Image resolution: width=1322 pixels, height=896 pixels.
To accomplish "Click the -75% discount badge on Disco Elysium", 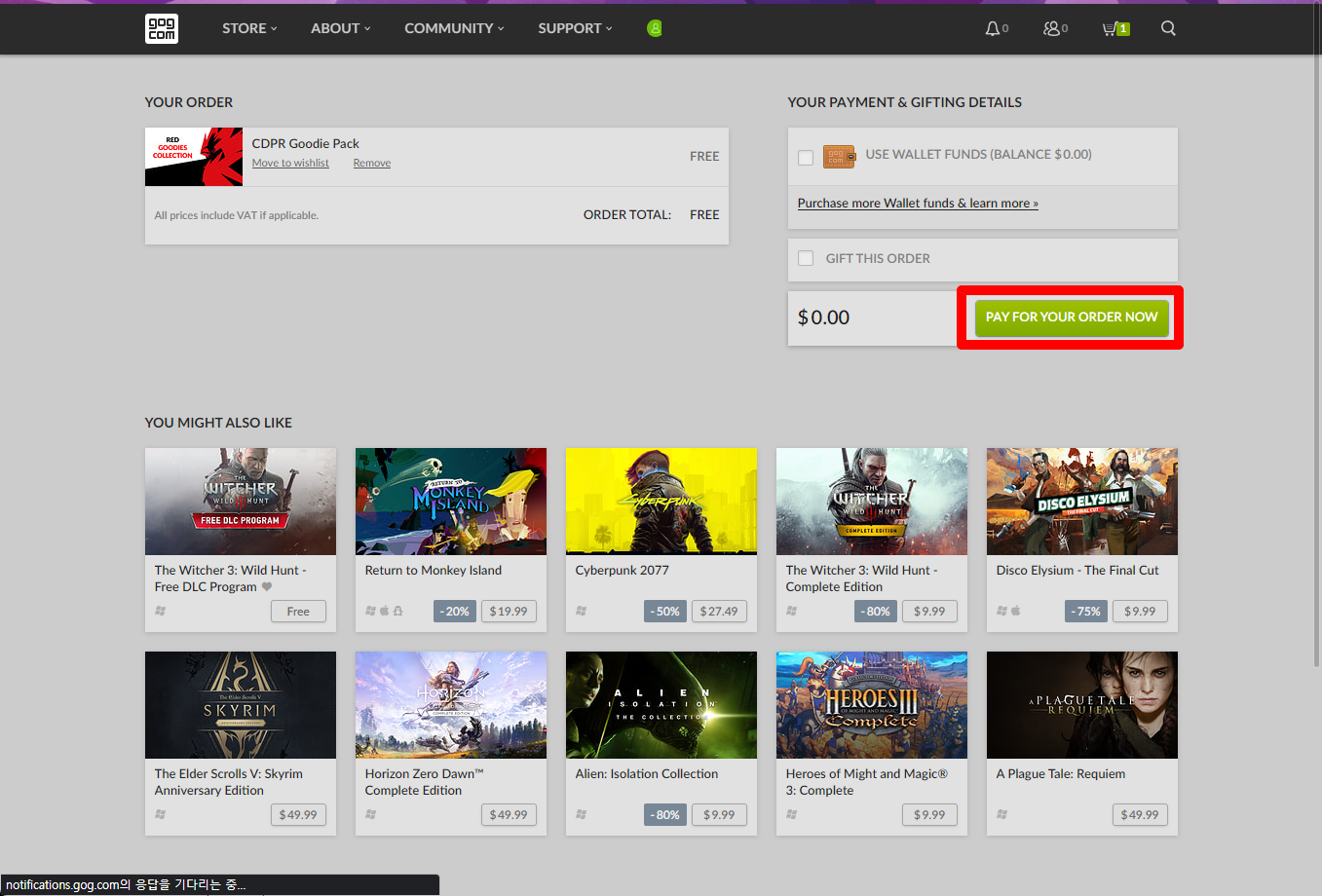I will pos(1086,612).
